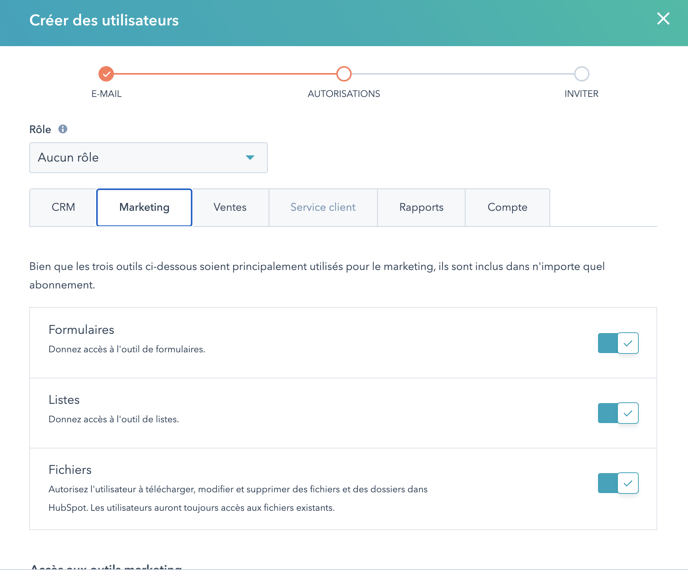Image resolution: width=688 pixels, height=570 pixels.
Task: Turn off the Fichiers access switch
Action: point(618,483)
